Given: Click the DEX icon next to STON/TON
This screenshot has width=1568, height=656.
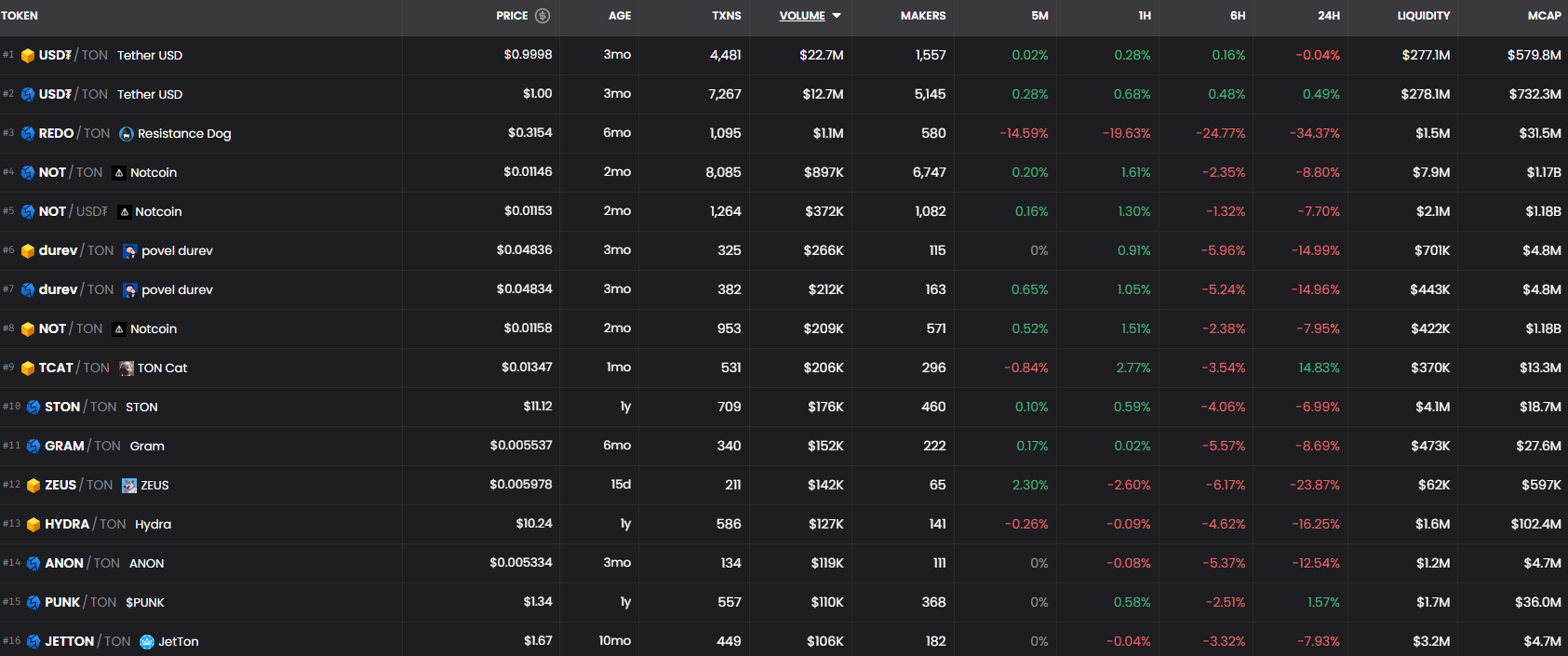Looking at the screenshot, I should (x=34, y=408).
